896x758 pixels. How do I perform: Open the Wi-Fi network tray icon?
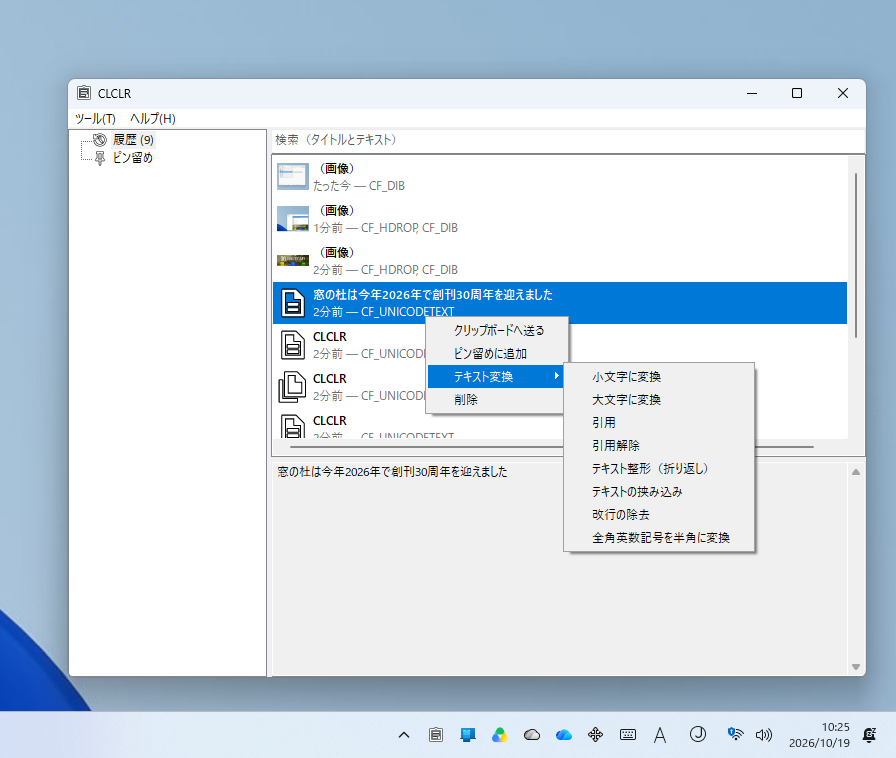coord(735,734)
